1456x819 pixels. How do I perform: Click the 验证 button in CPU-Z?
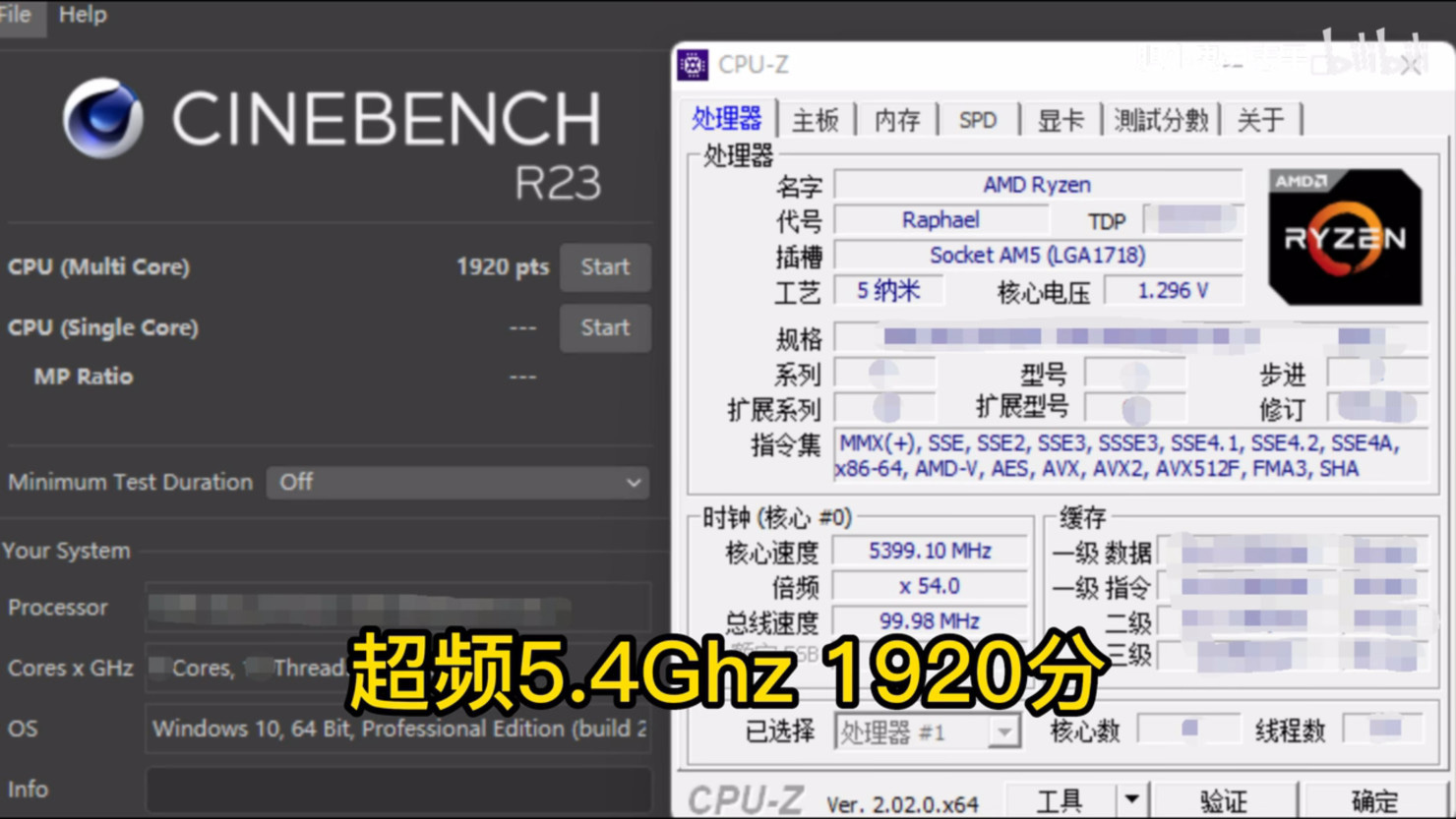[1224, 802]
